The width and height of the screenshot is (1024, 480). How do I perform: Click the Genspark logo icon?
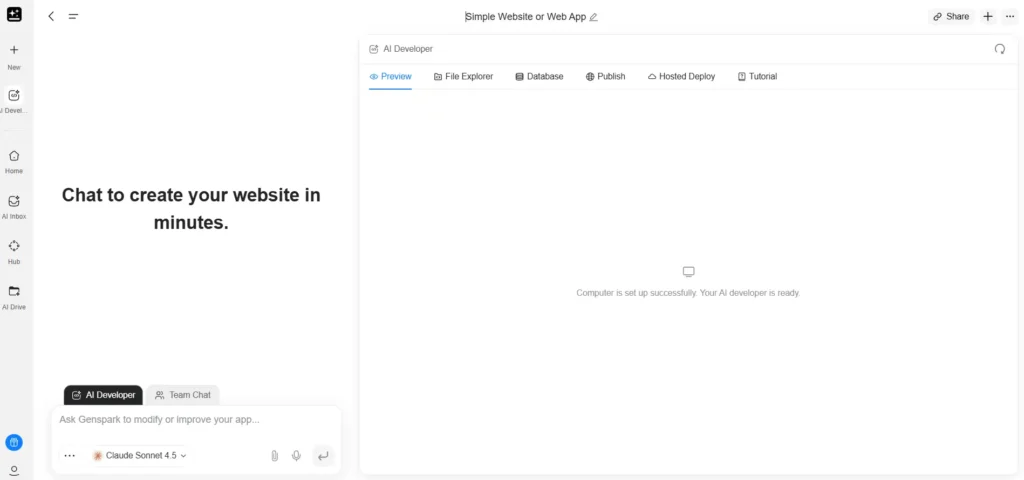pyautogui.click(x=14, y=14)
